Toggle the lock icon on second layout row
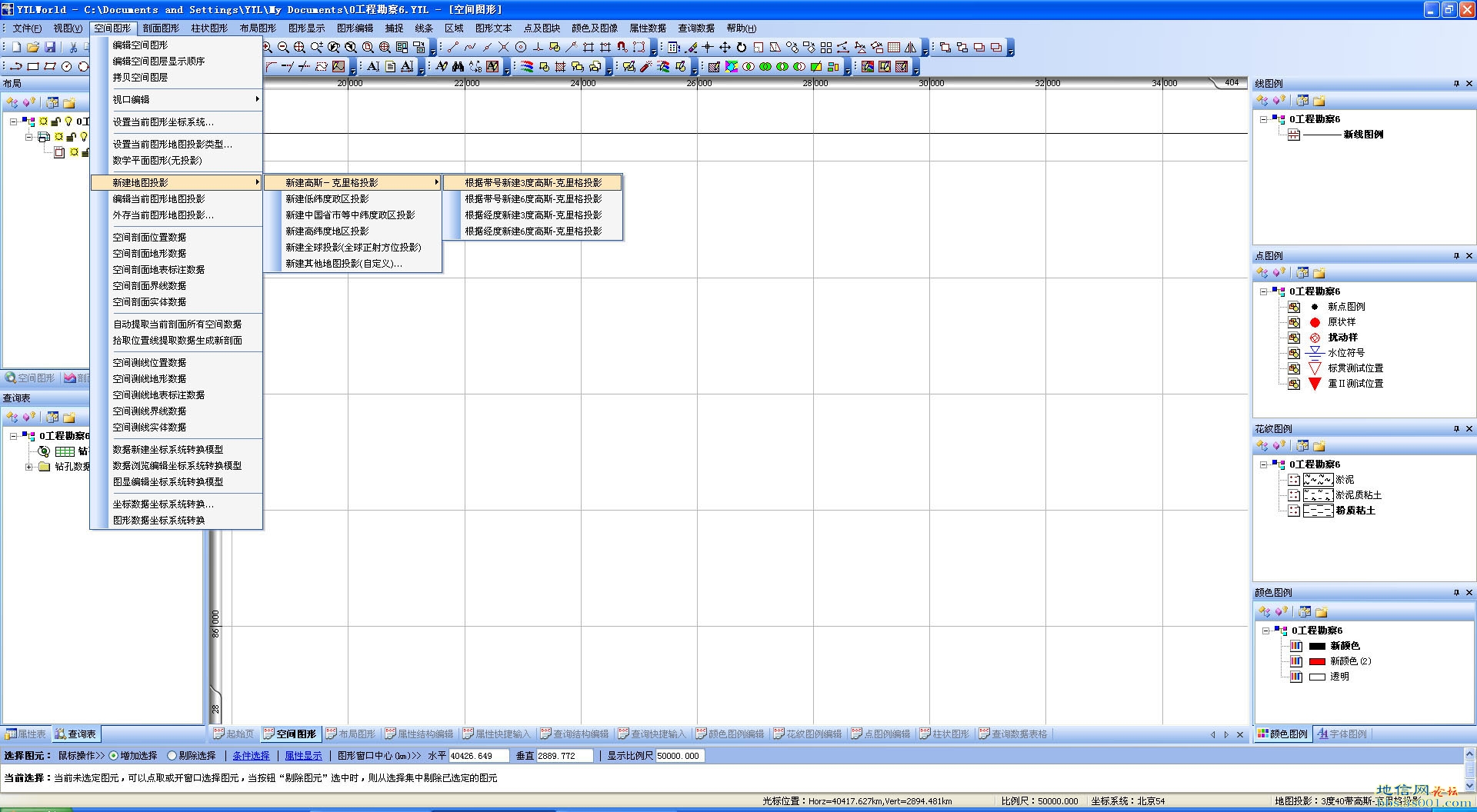This screenshot has height=812, width=1477. pos(71,137)
